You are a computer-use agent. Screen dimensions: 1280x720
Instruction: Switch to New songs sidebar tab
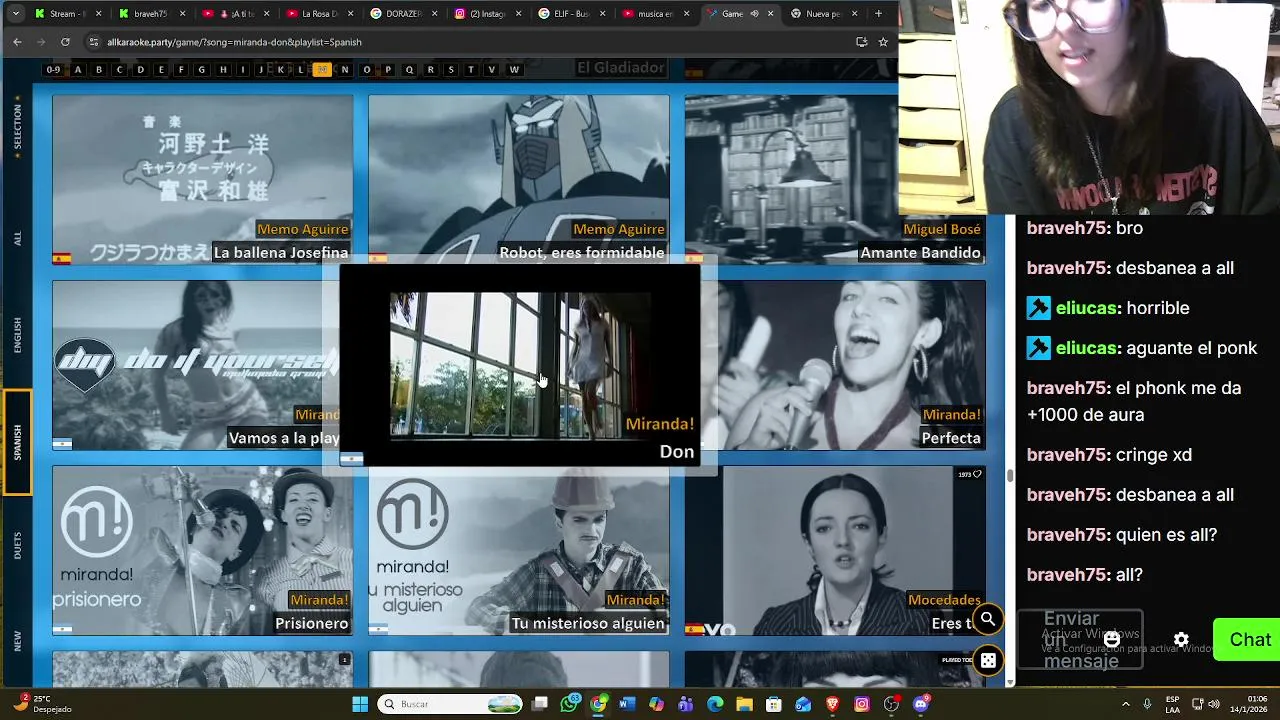[x=17, y=641]
